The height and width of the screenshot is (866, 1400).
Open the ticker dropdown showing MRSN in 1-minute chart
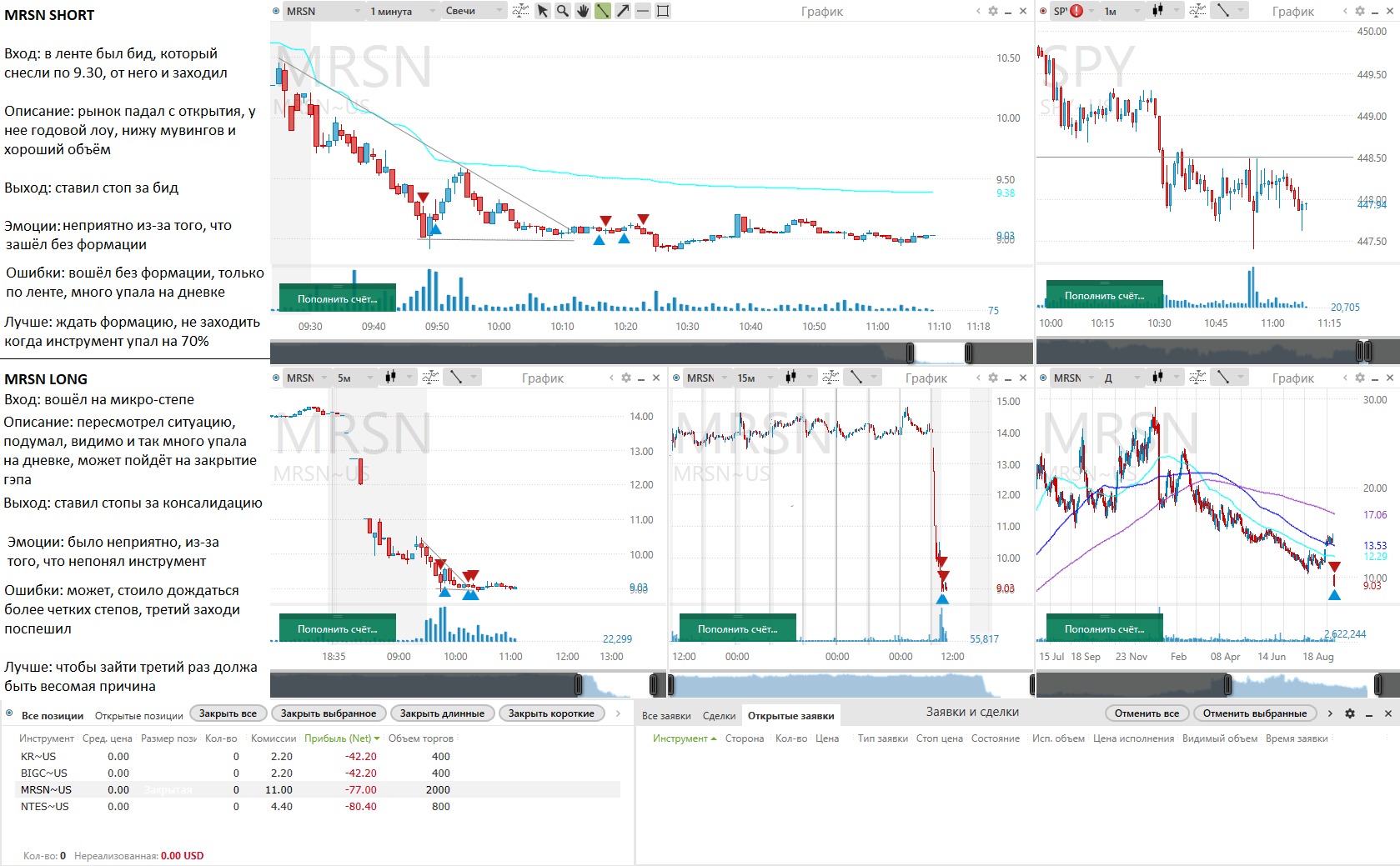click(323, 11)
